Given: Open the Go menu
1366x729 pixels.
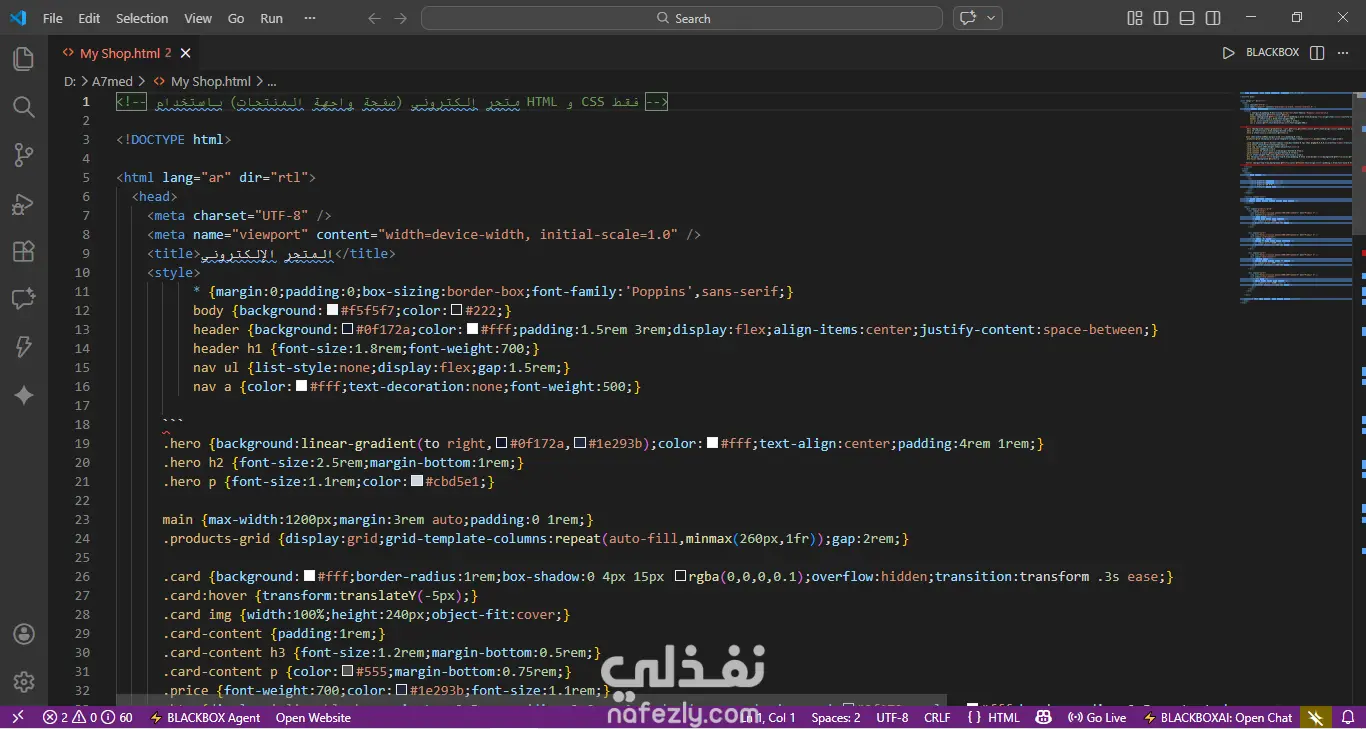Looking at the screenshot, I should (236, 18).
